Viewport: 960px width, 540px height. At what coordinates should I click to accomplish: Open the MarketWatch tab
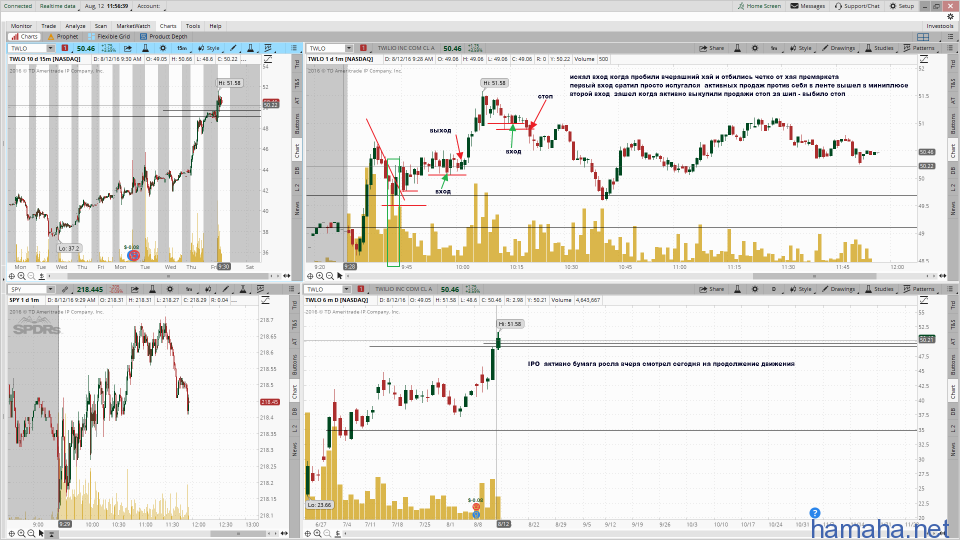[133, 26]
